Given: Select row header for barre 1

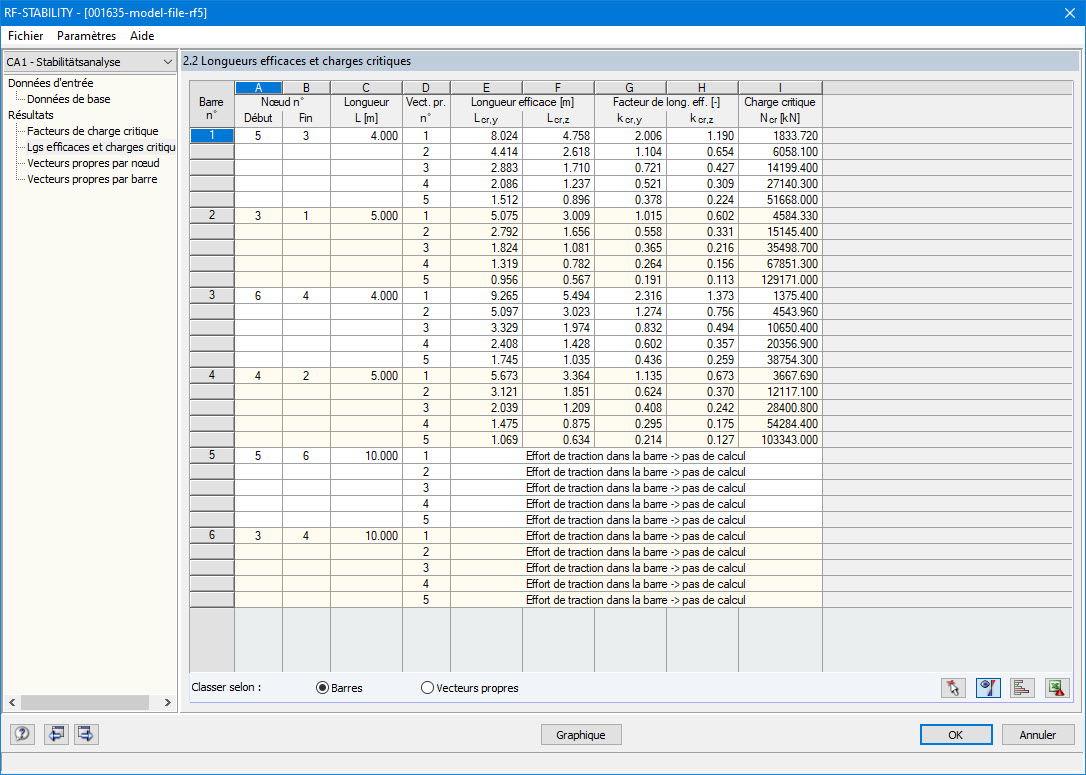Looking at the screenshot, I should [x=212, y=136].
